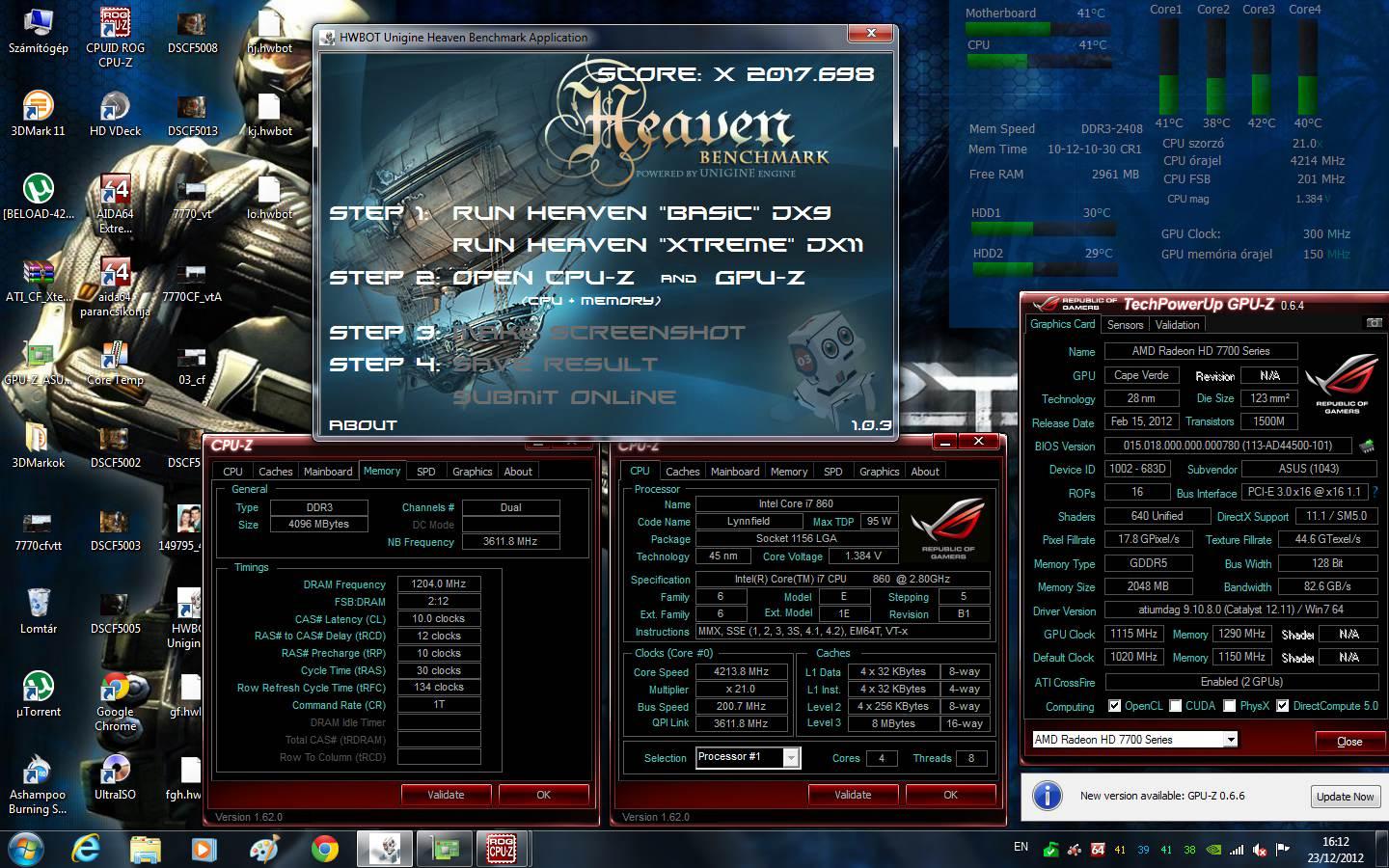Click OK in the left CPU-Z window
The image size is (1389, 868).
pos(543,795)
